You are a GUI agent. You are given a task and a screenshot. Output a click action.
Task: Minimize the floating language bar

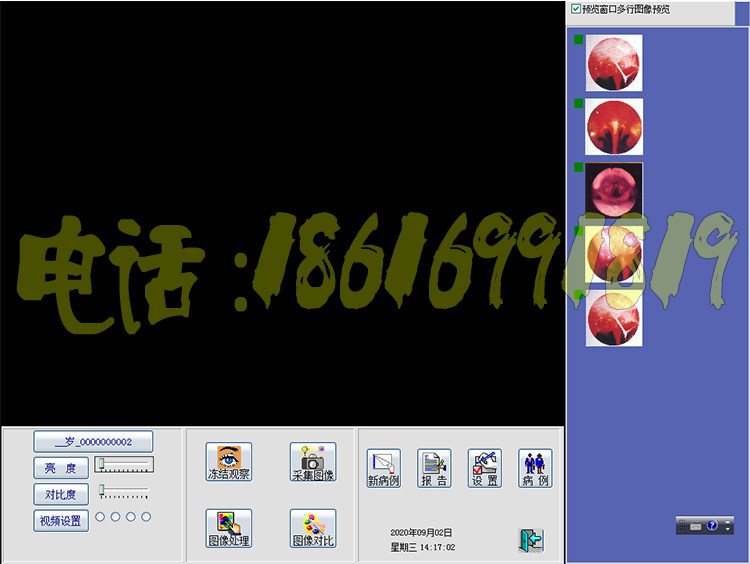click(728, 522)
